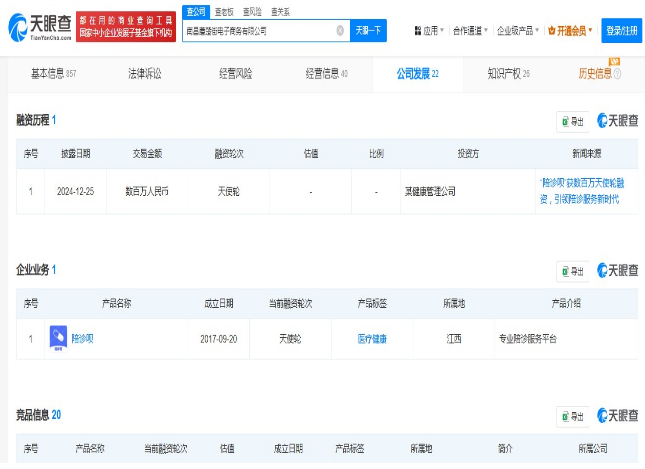The width and height of the screenshot is (645, 469).
Task: Open the 医疗健康 product tag link
Action: click(x=372, y=339)
